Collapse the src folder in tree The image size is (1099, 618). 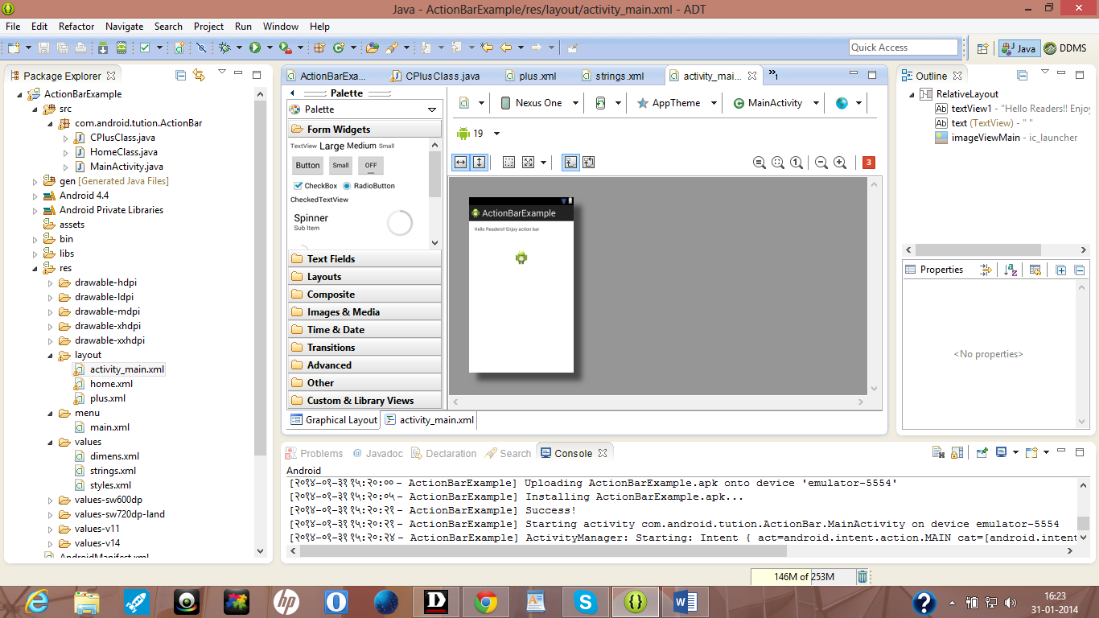pos(35,109)
